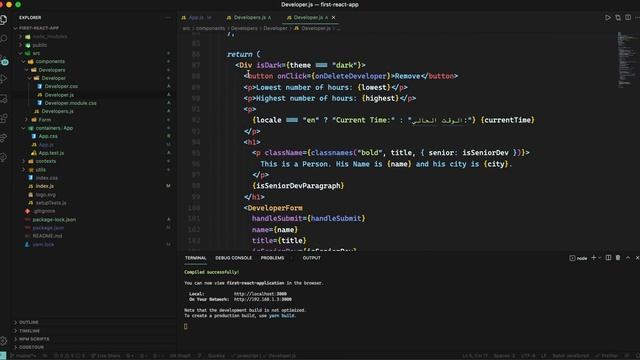The height and width of the screenshot is (360, 640).
Task: Select the TERMINAL panel tab
Action: (x=196, y=258)
